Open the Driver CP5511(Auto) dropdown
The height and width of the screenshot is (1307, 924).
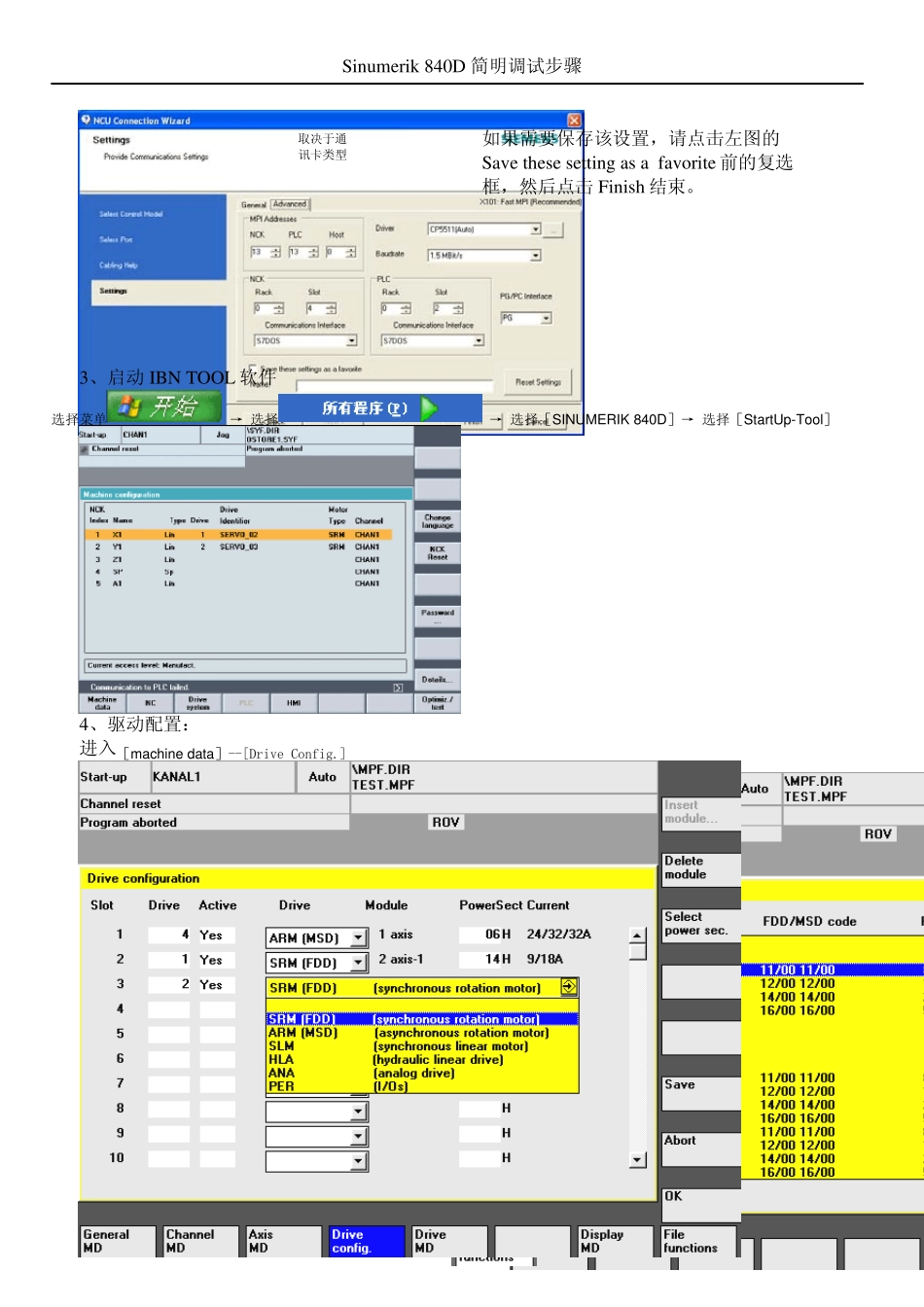pyautogui.click(x=535, y=230)
